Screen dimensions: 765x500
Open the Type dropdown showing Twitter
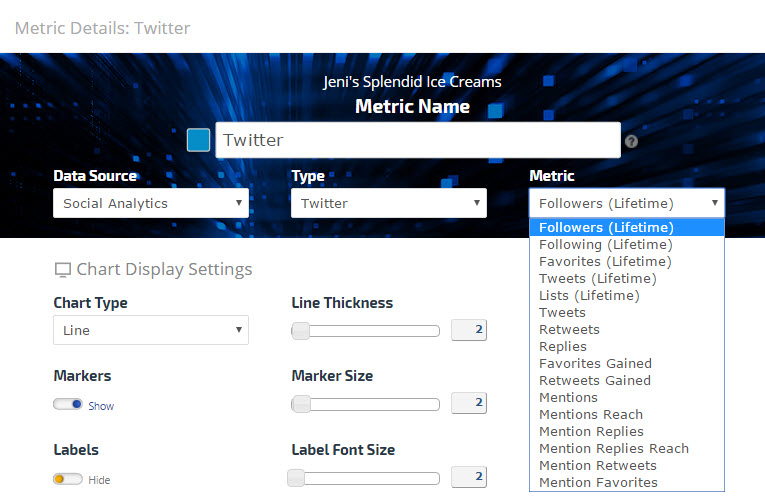(x=388, y=203)
